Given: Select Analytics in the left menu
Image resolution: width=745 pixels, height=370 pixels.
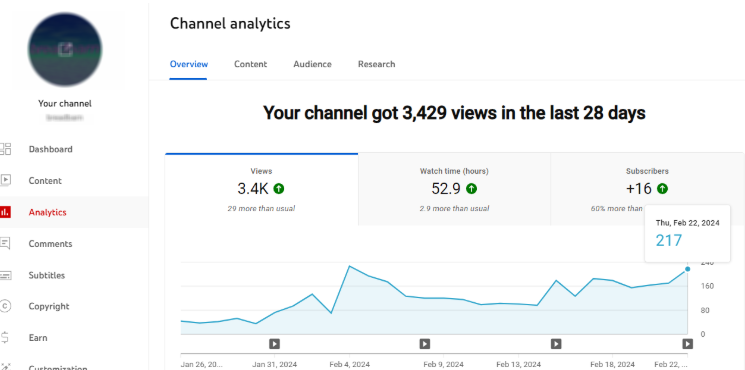Looking at the screenshot, I should click(48, 212).
